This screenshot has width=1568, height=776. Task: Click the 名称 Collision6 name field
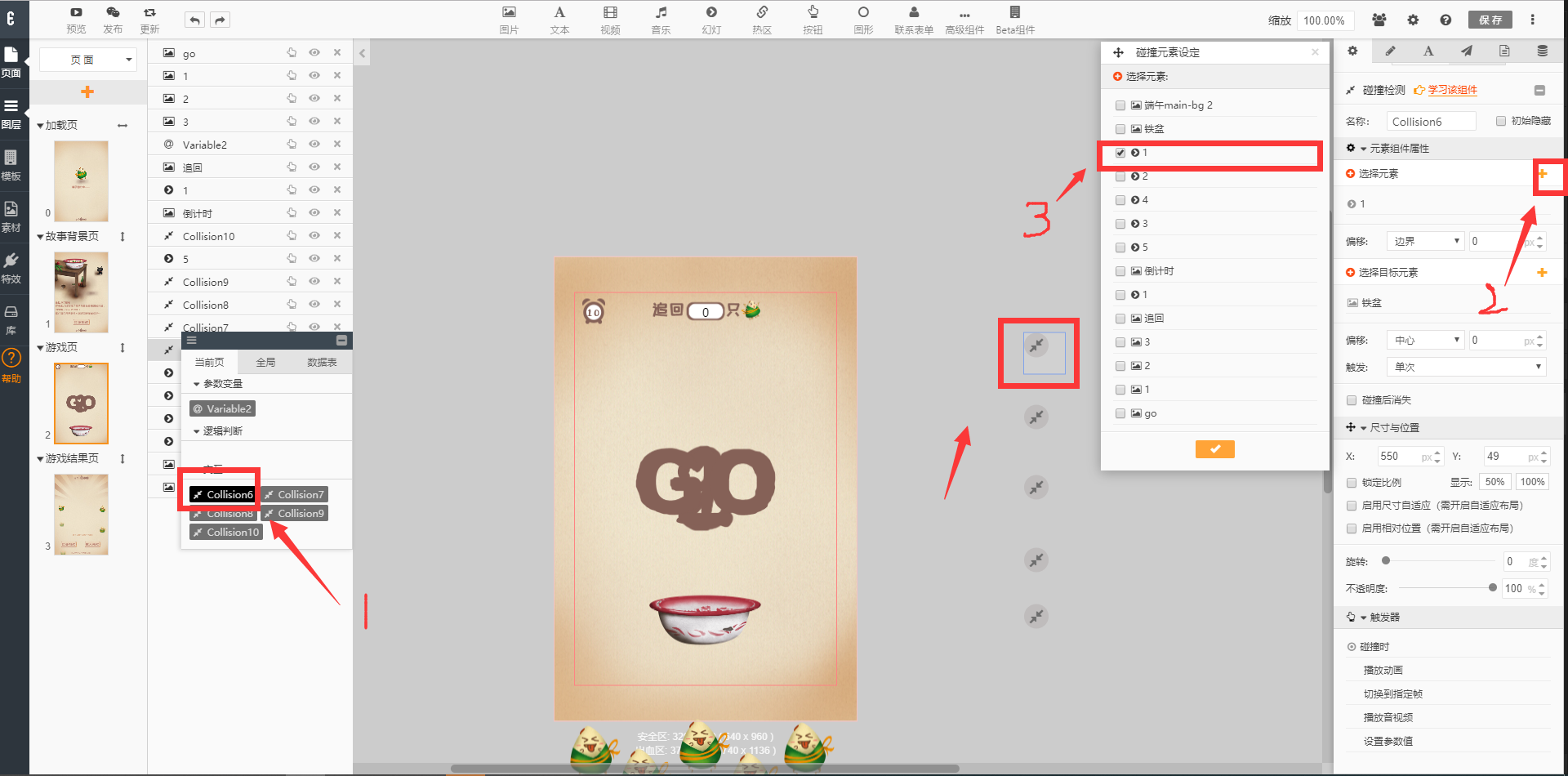click(1432, 121)
